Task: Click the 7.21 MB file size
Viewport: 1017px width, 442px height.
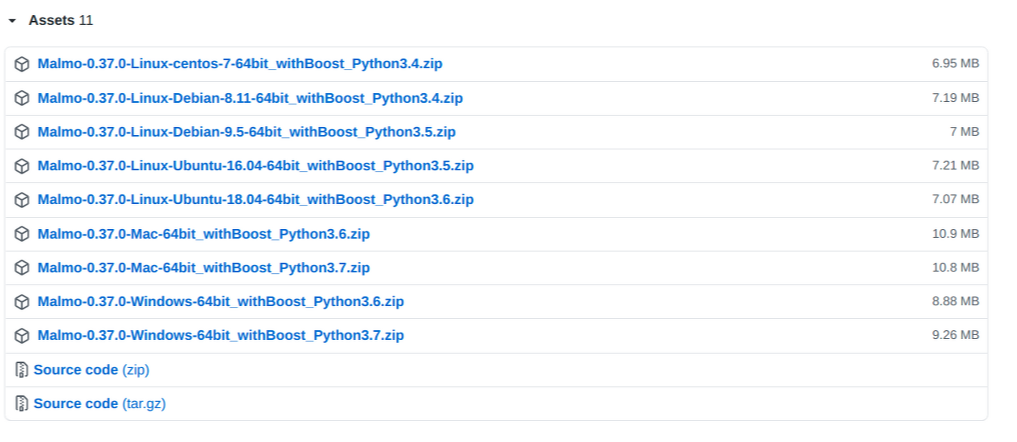Action: tap(955, 166)
